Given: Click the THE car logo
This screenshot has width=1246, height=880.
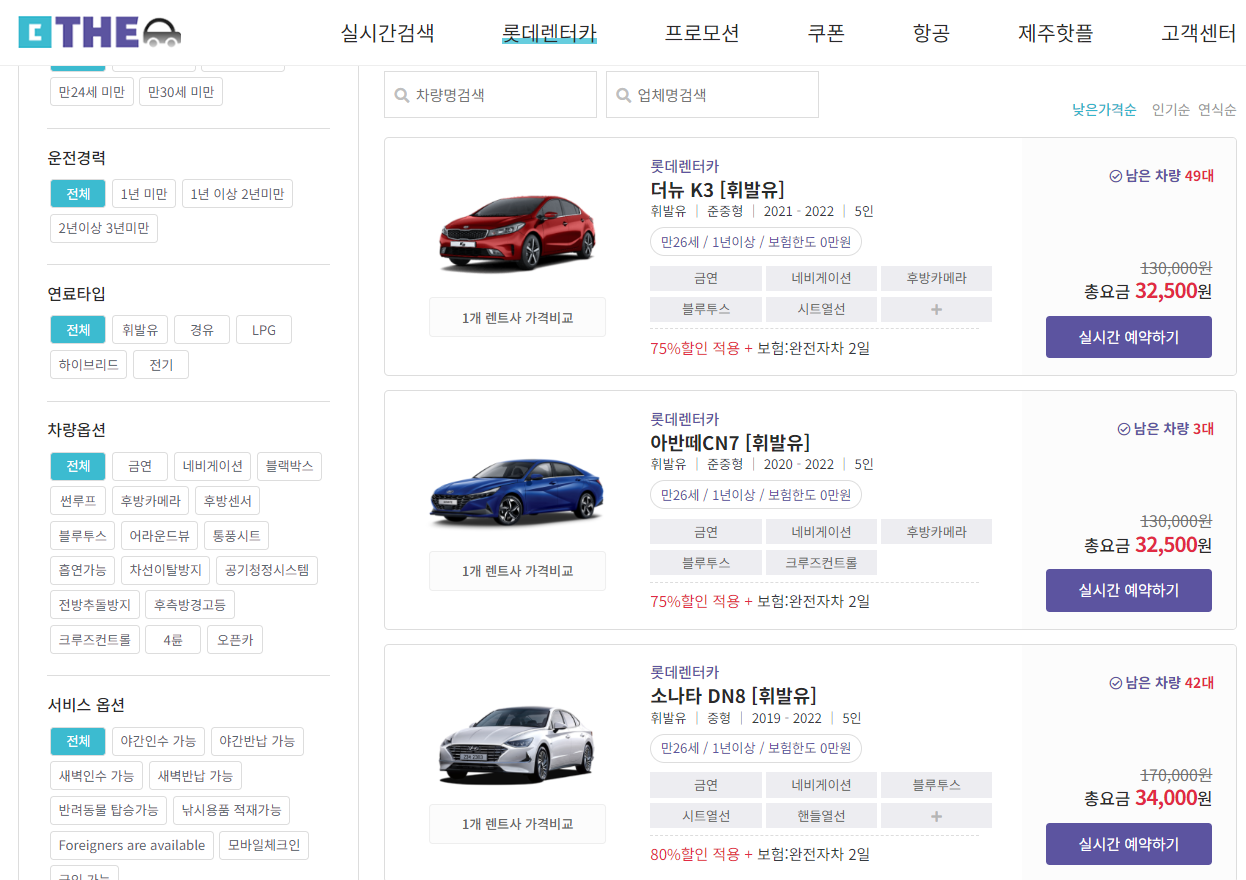Looking at the screenshot, I should [100, 32].
